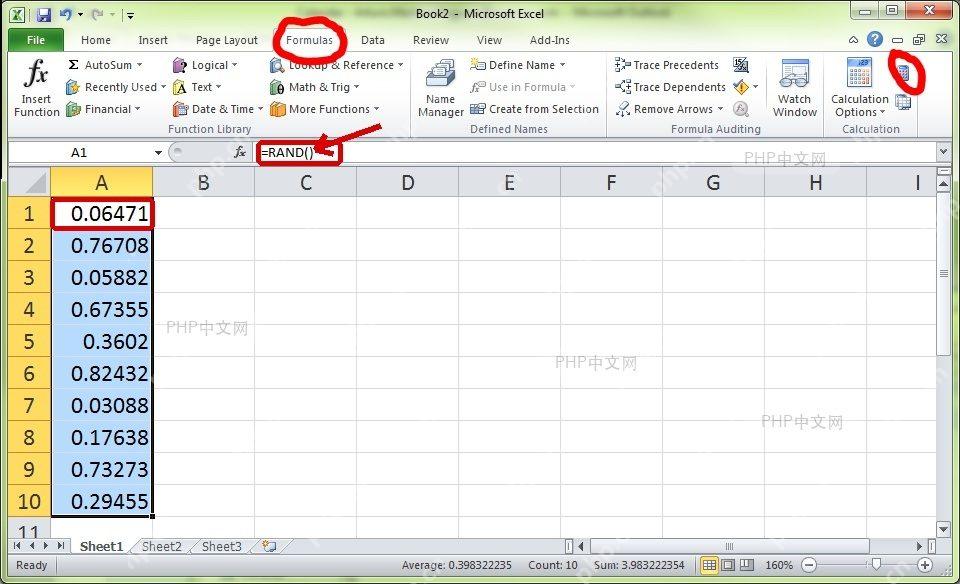Click the Name Box showing A1
The width and height of the screenshot is (960, 584).
pyautogui.click(x=80, y=152)
